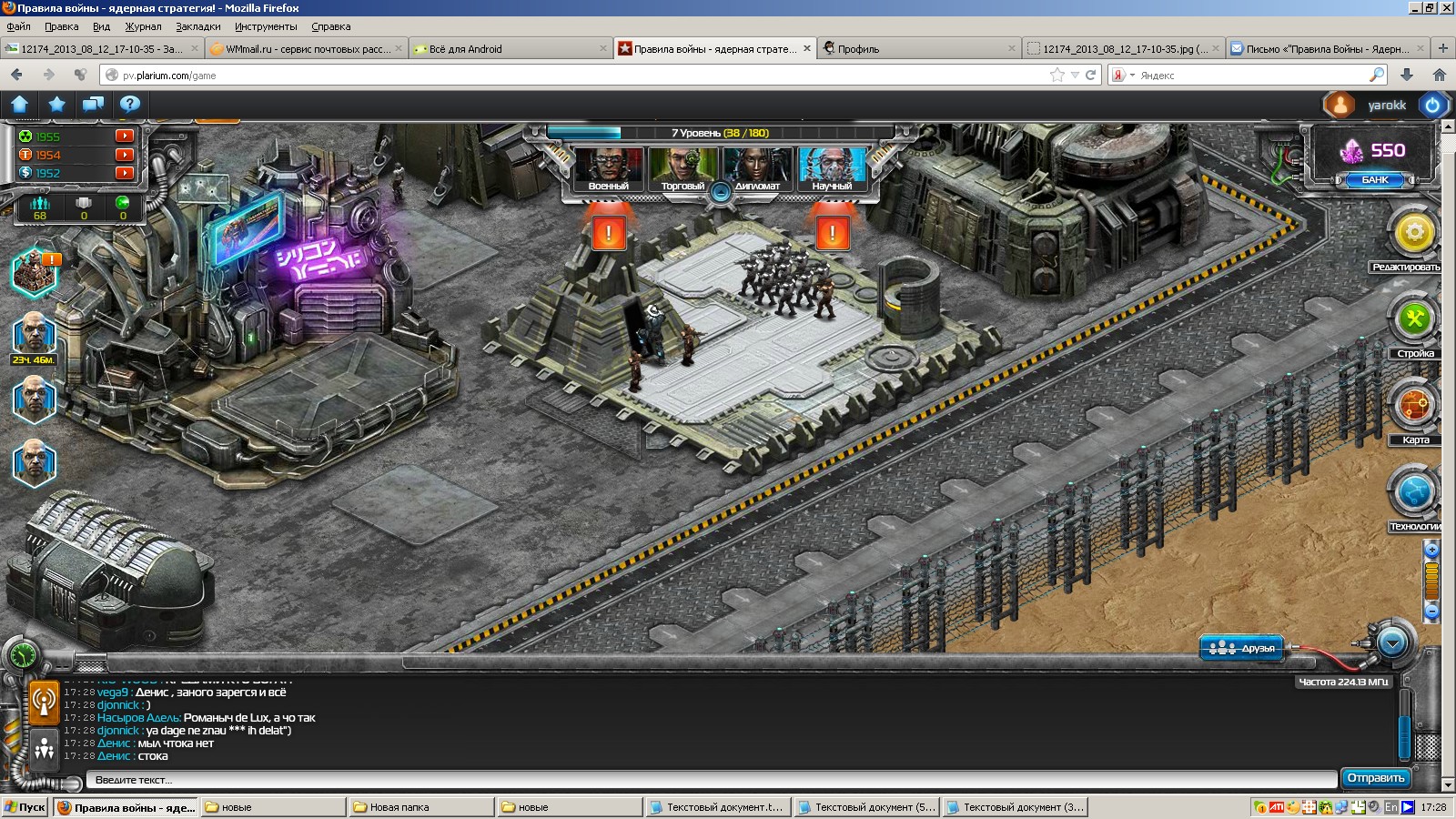The image size is (1456, 819).
Task: Switch to the WMmail.ru browser tab
Action: [307, 49]
